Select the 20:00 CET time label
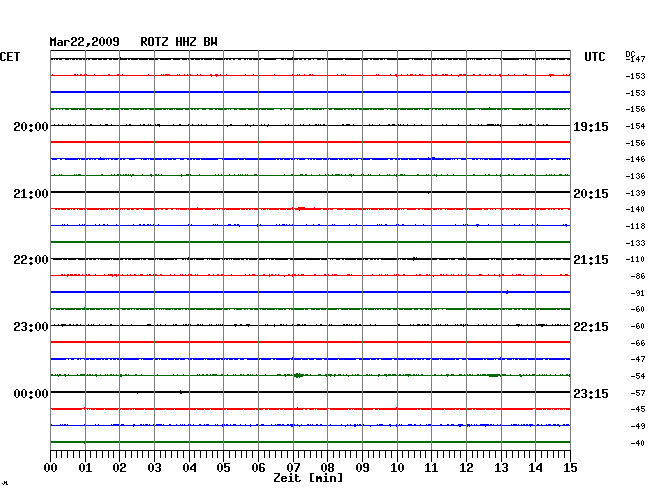650x494 pixels. (31, 126)
